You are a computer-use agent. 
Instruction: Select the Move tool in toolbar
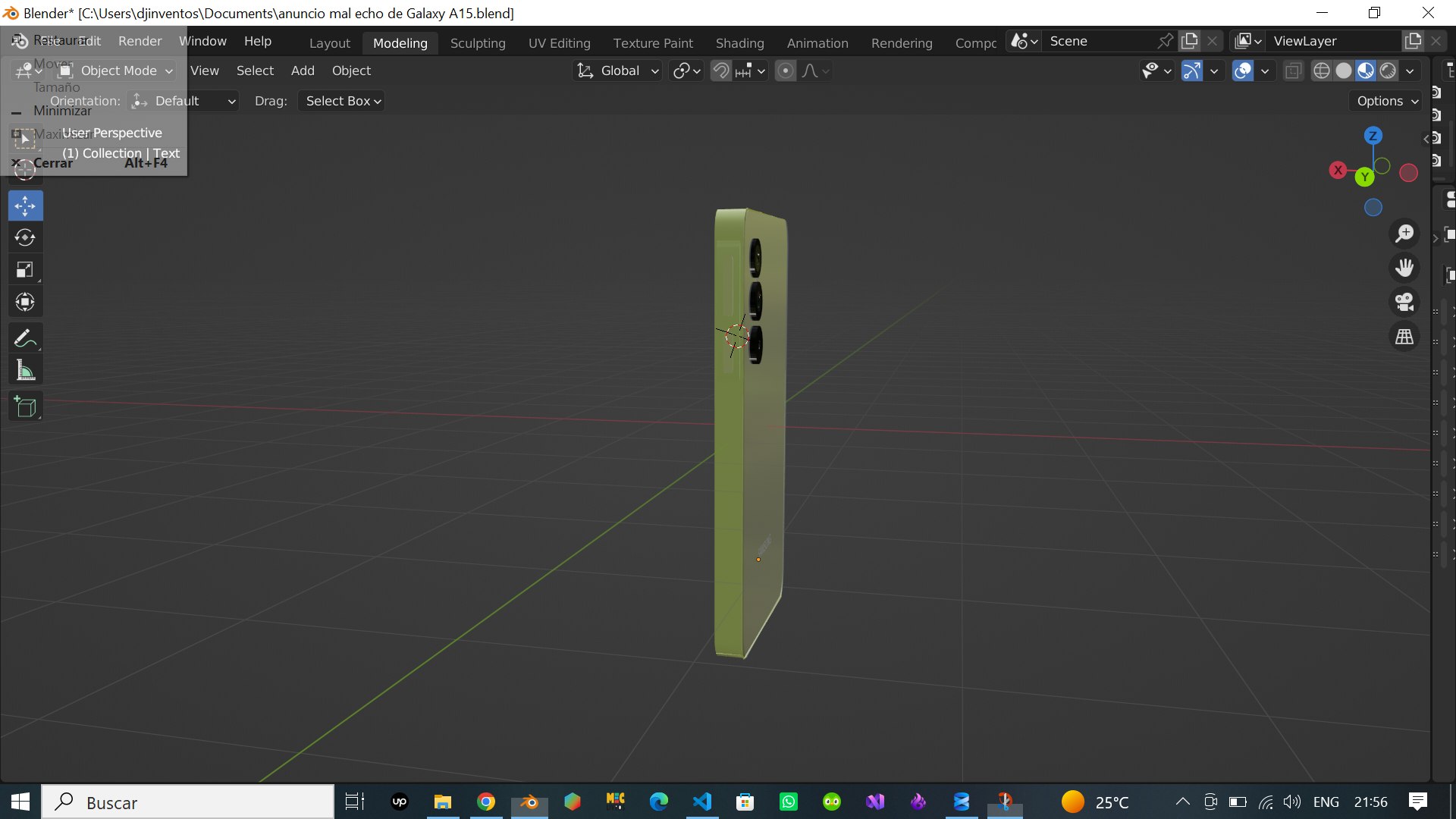(25, 206)
